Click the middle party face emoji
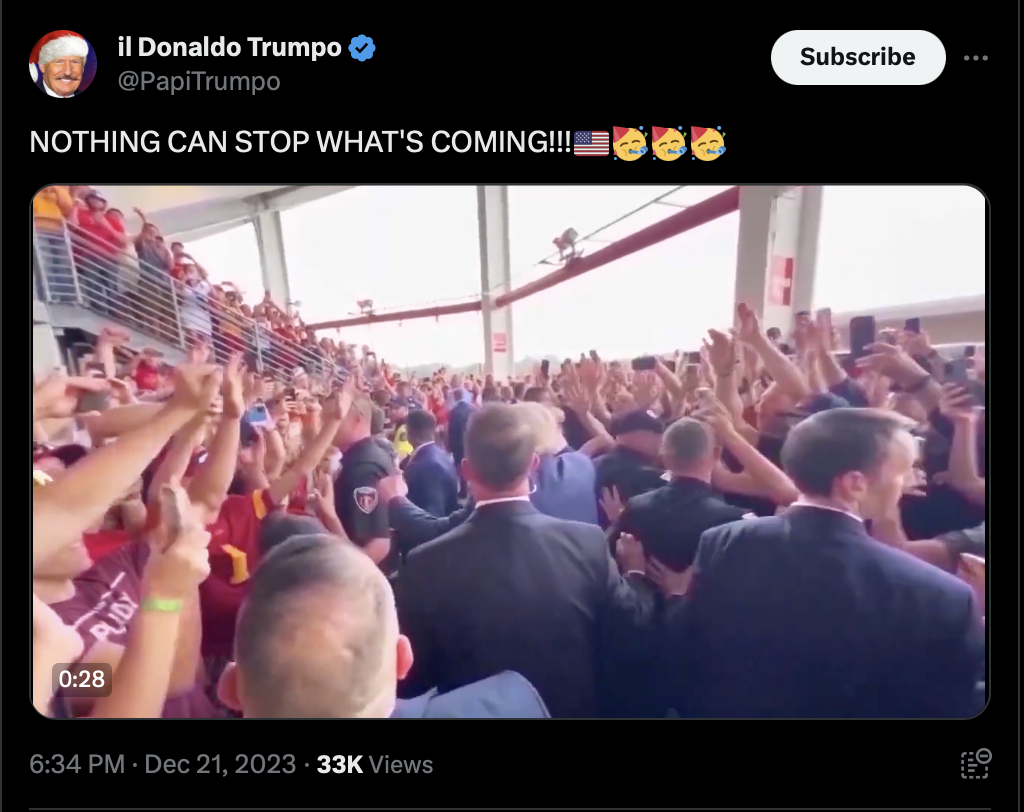1024x812 pixels. coord(668,142)
